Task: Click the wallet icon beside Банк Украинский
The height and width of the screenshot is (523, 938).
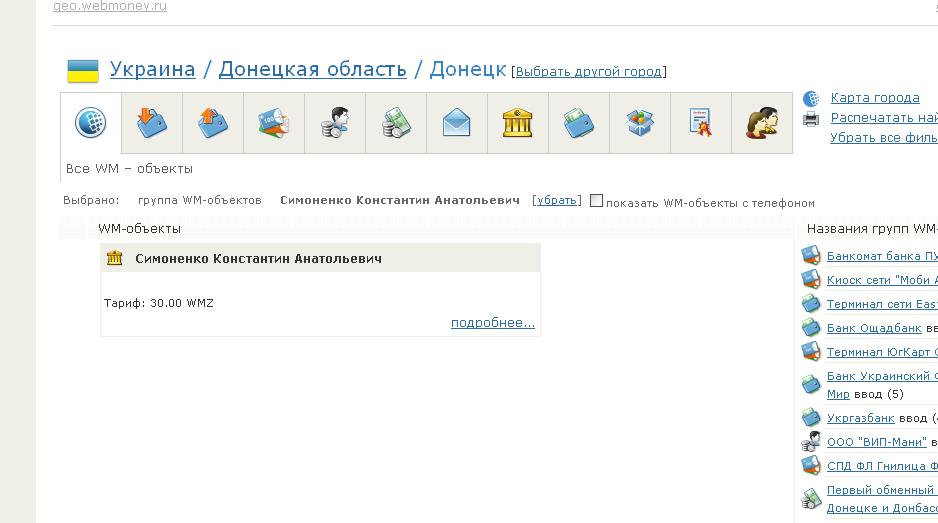Action: pos(811,384)
